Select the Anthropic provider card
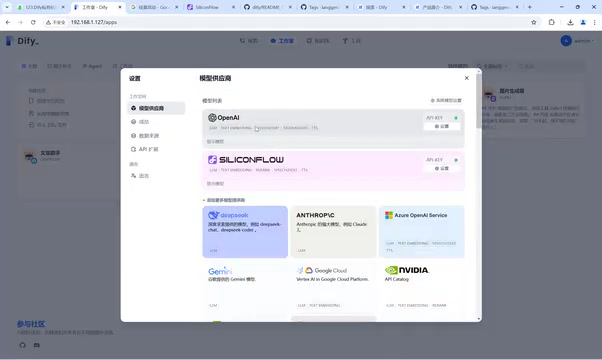 point(333,232)
